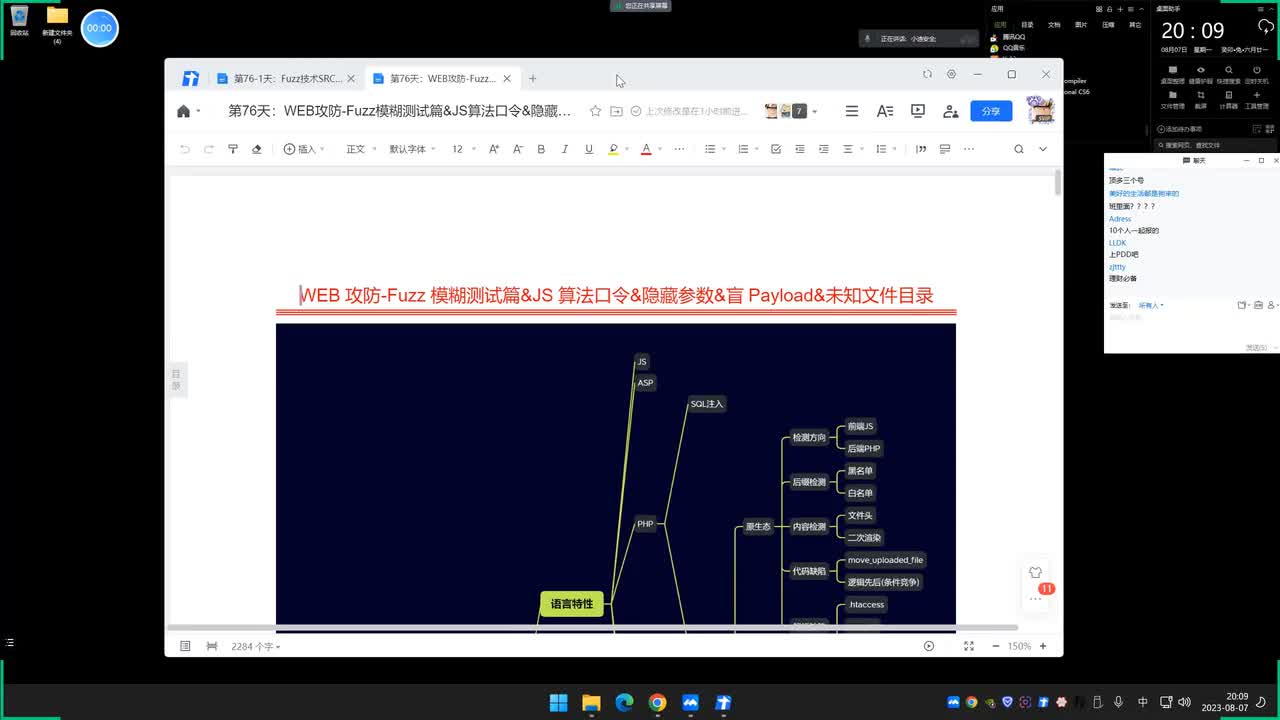Screen dimensions: 1280x720
Task: Click the play icon in status bar
Action: pyautogui.click(x=929, y=647)
